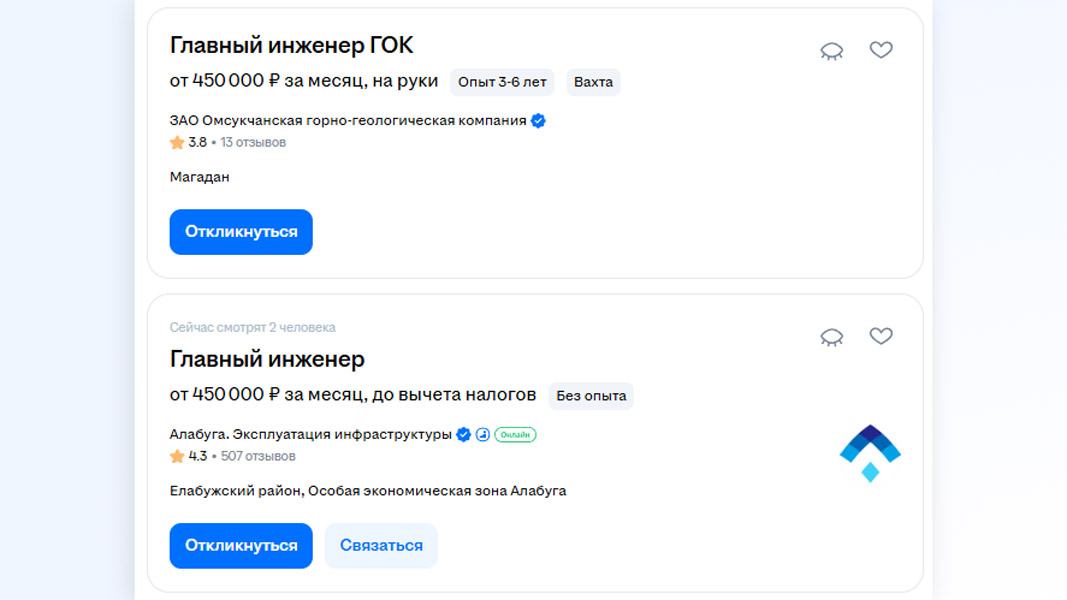This screenshot has width=1067, height=600.
Task: Favorite the Алабуга vacancy with heart icon
Action: point(880,336)
